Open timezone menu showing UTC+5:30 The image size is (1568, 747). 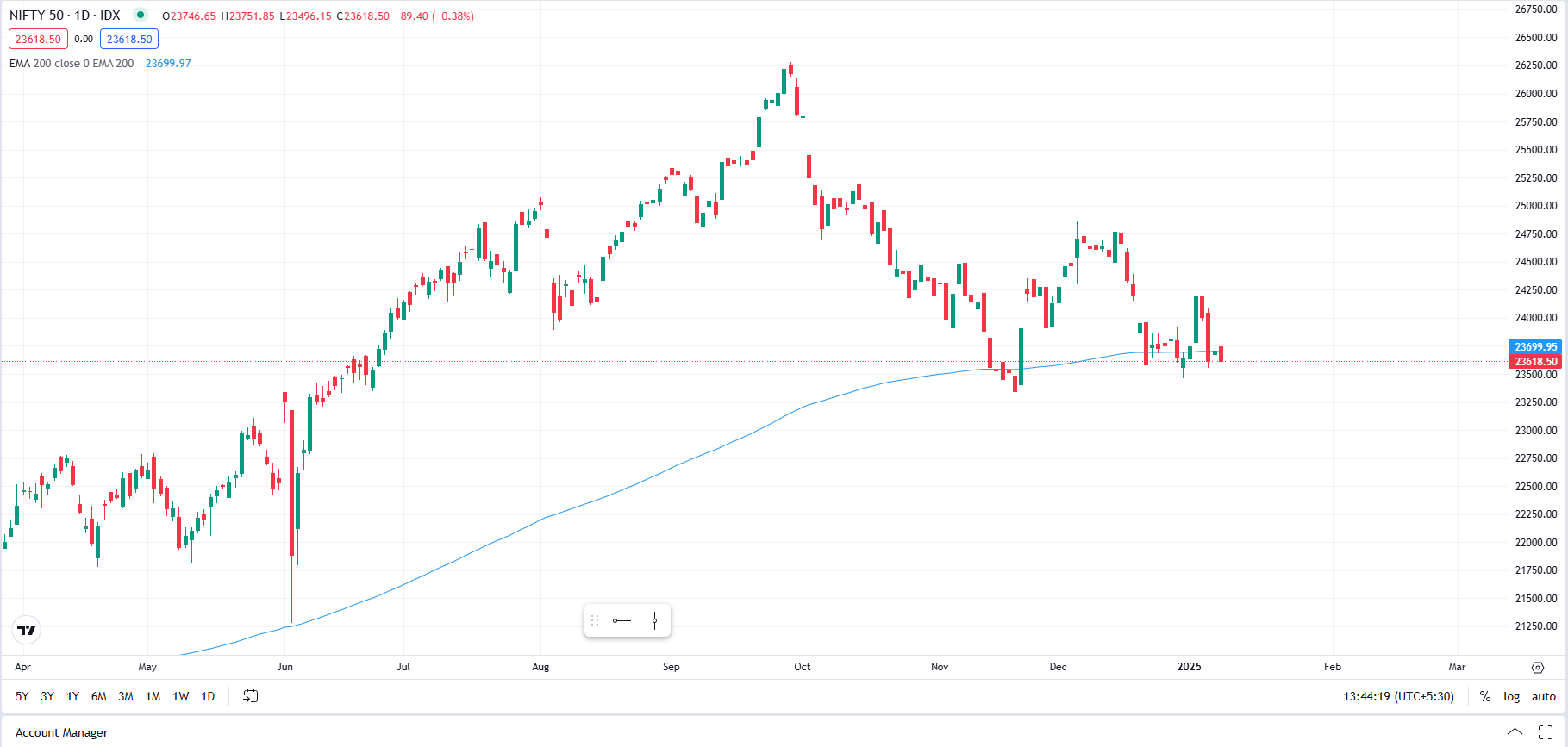pyautogui.click(x=1398, y=696)
